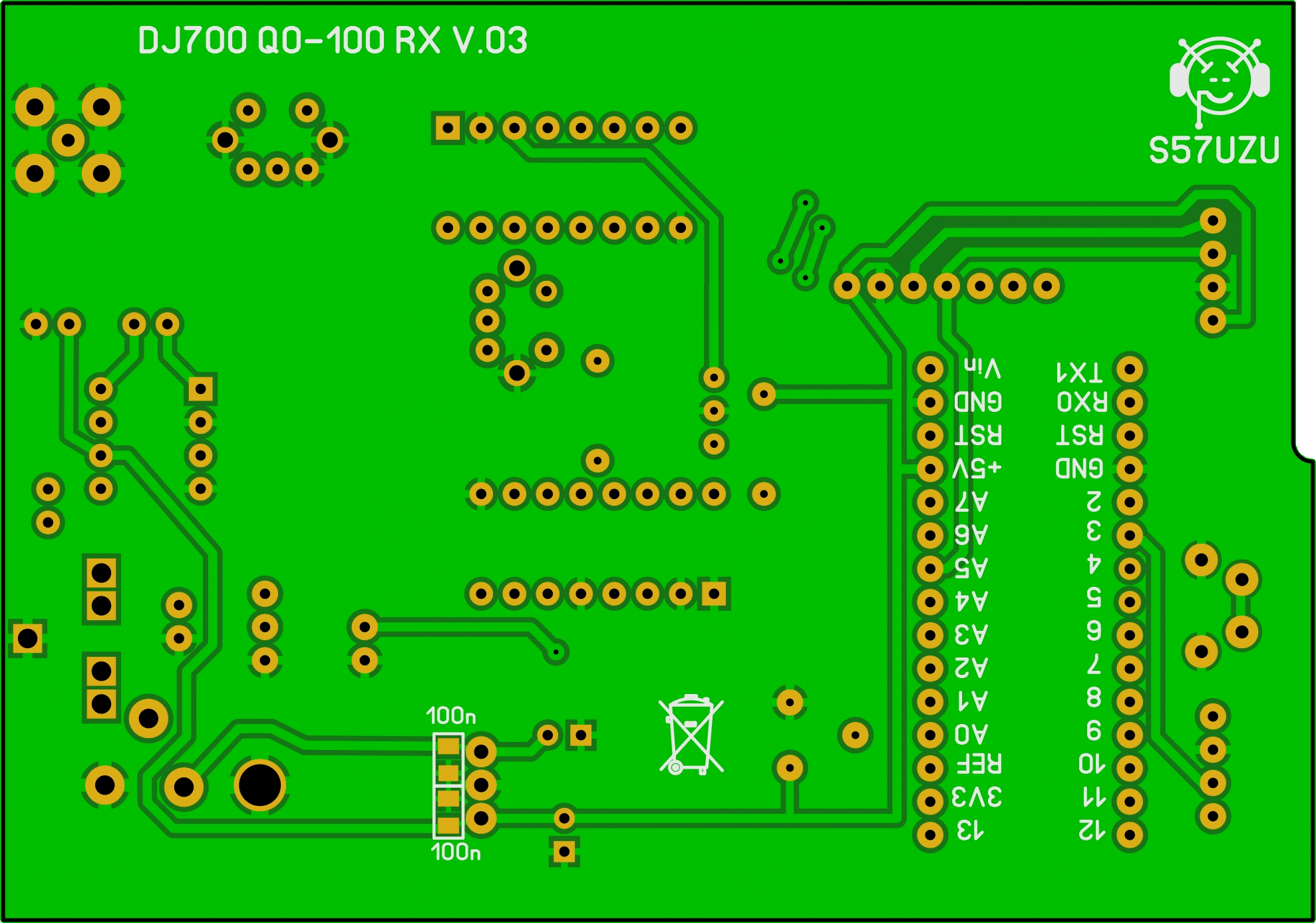This screenshot has height=923, width=1316.
Task: Select the A7 pin label
Action: point(971,502)
